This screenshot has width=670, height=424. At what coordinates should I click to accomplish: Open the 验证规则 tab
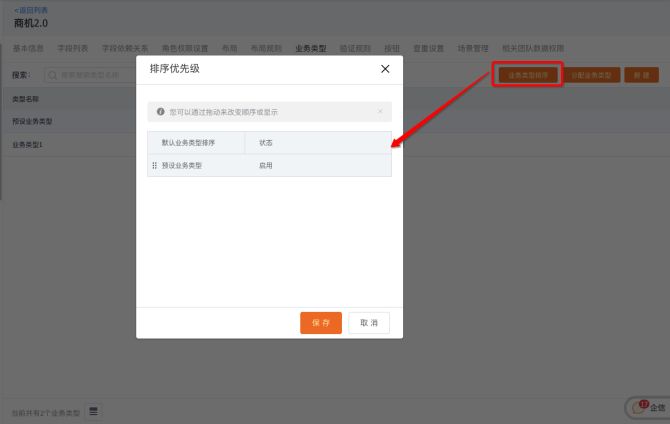(x=354, y=48)
